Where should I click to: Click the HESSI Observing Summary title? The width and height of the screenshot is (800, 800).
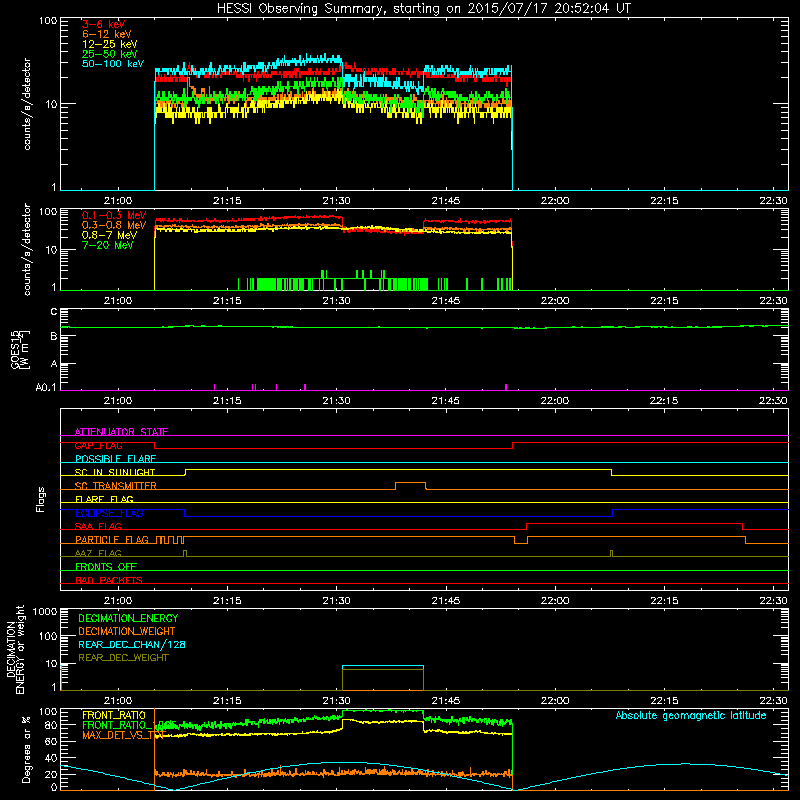point(423,9)
